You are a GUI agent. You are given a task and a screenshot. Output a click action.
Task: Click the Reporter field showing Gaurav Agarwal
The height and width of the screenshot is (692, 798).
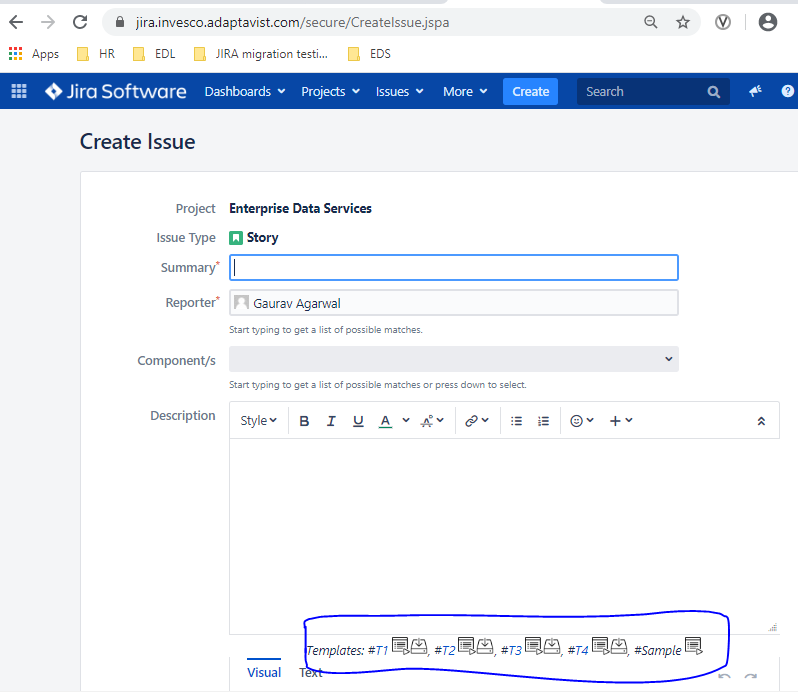pyautogui.click(x=453, y=303)
